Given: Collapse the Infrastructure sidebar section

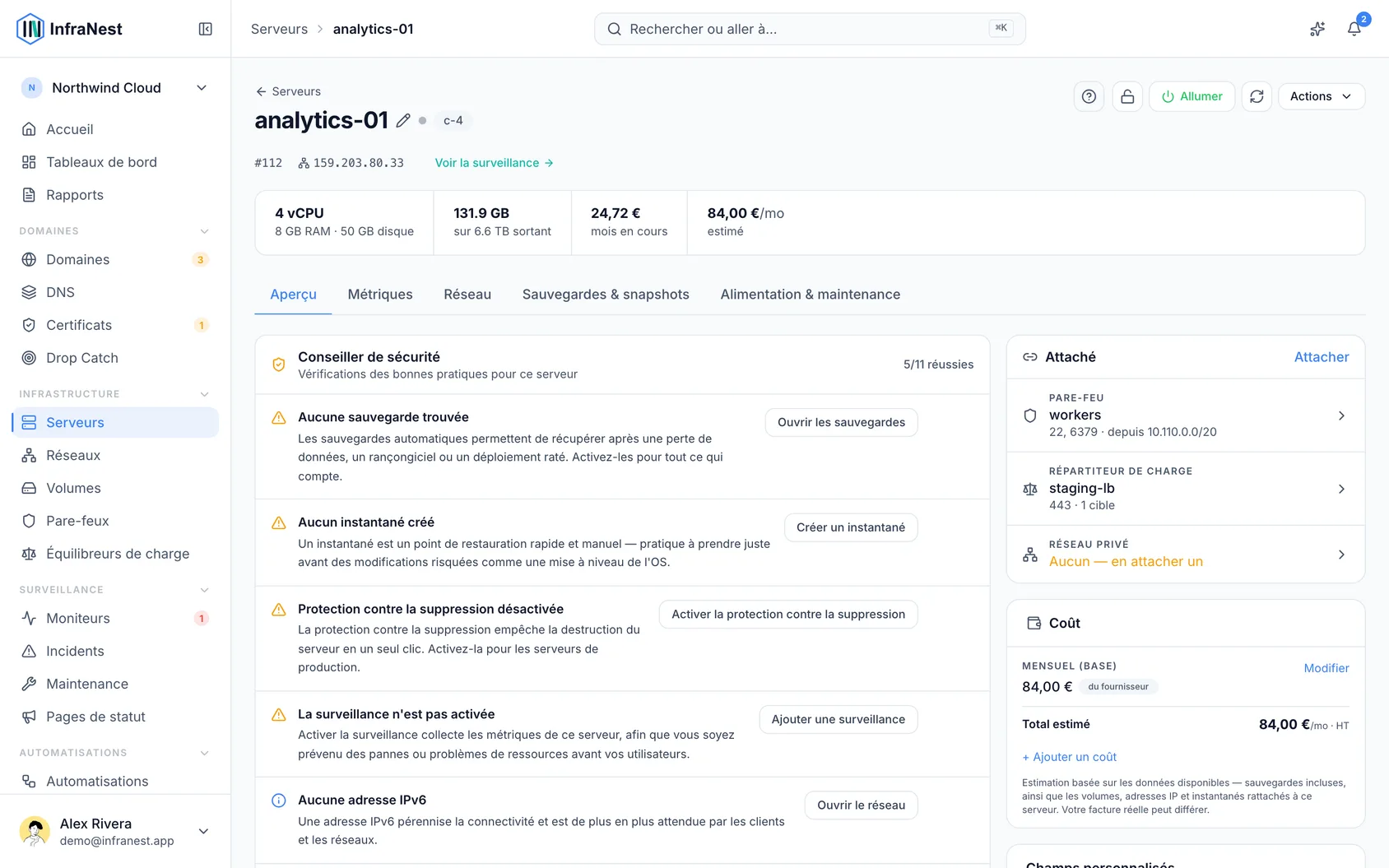Looking at the screenshot, I should 205,394.
